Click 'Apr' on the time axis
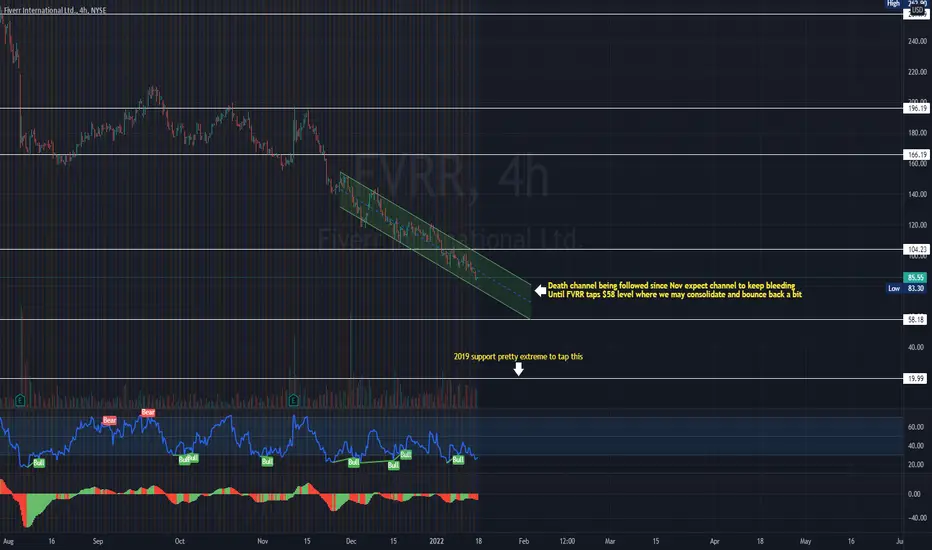 [x=714, y=542]
